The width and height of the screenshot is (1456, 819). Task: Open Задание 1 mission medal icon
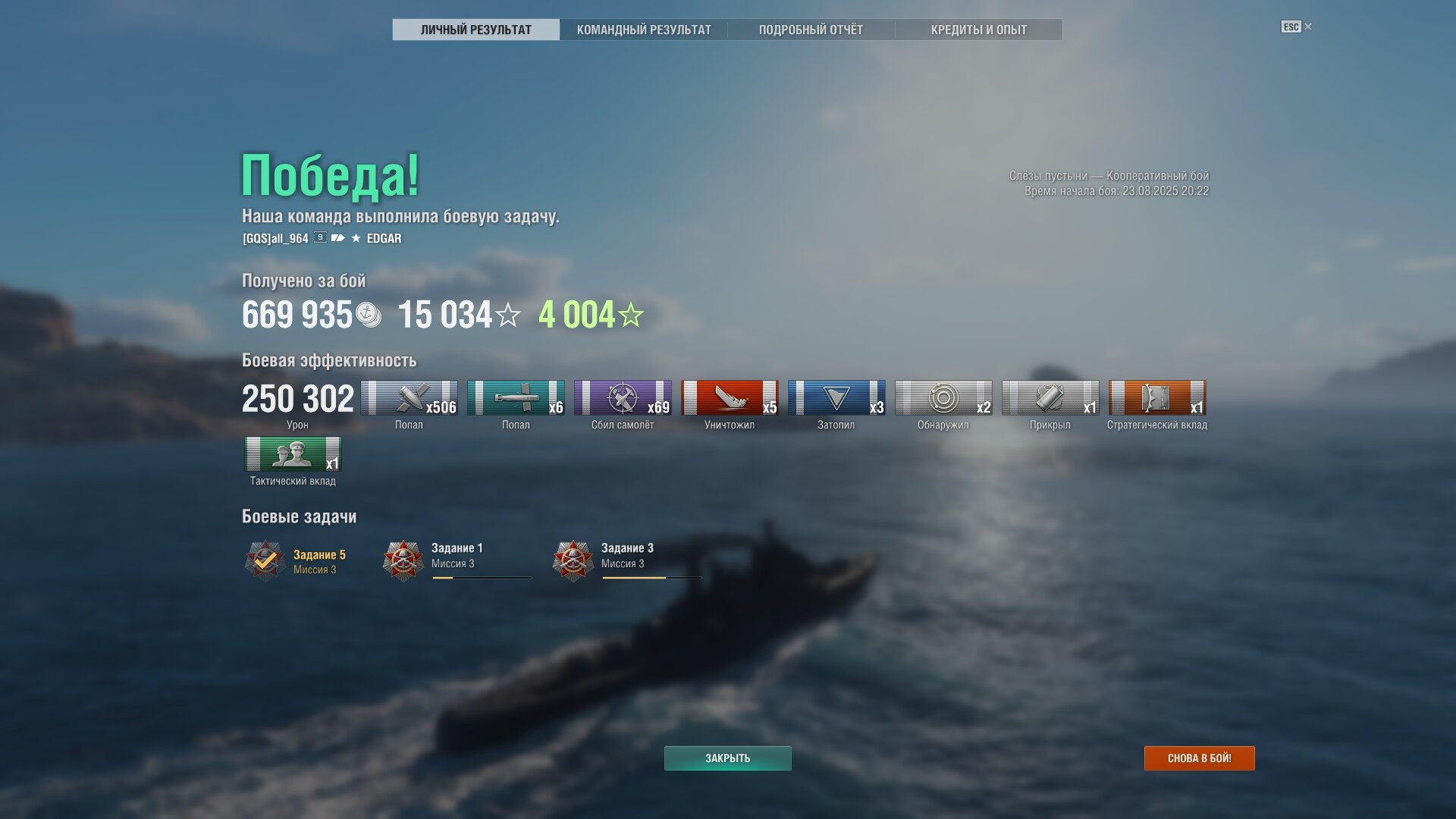(x=403, y=561)
